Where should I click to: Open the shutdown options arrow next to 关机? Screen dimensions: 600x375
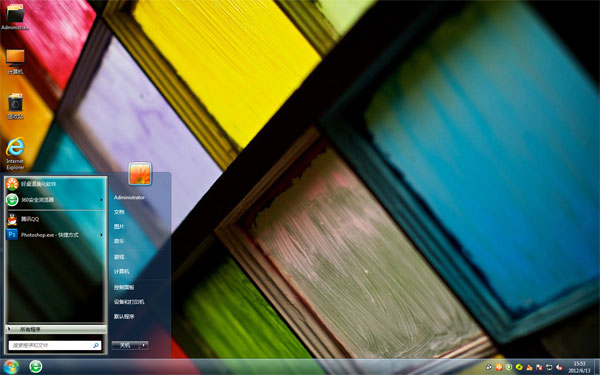click(x=144, y=345)
